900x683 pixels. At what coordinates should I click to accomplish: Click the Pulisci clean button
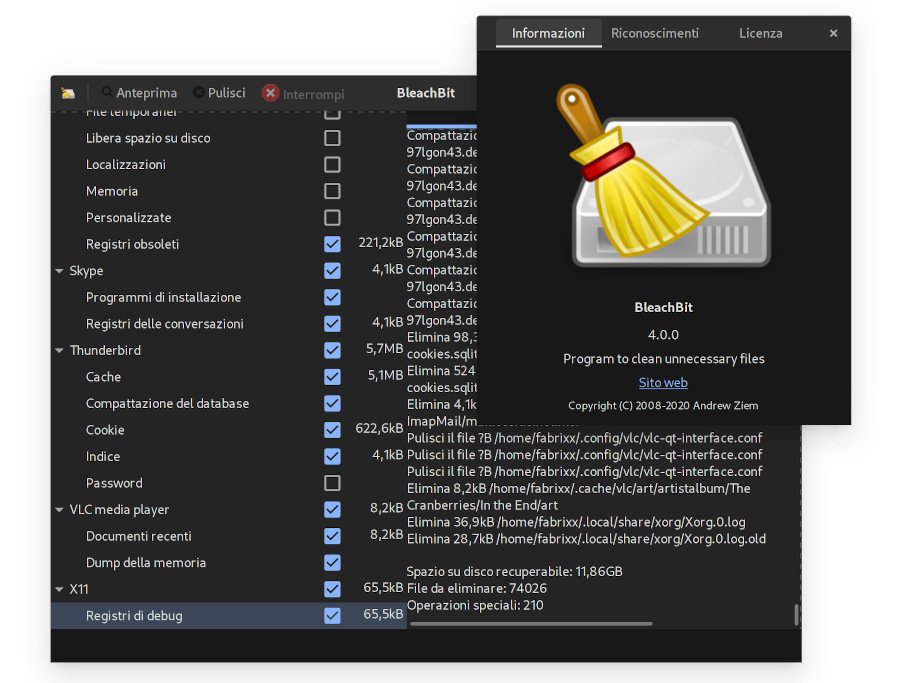220,93
